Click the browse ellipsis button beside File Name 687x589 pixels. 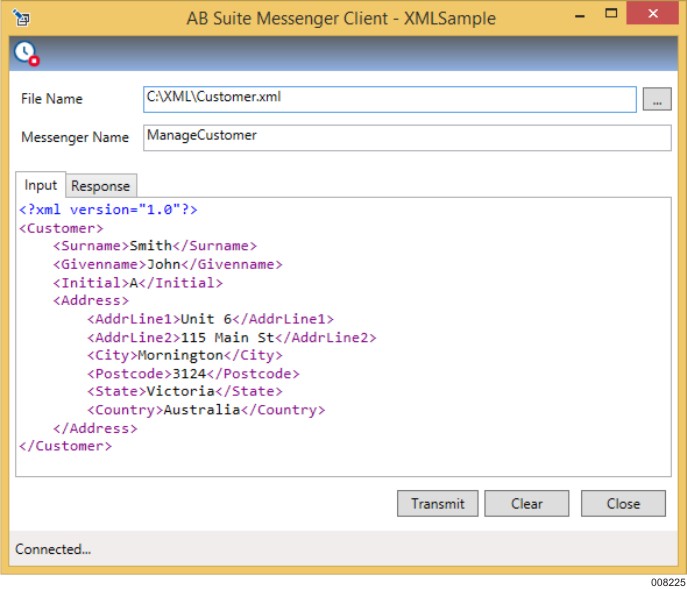click(x=657, y=99)
